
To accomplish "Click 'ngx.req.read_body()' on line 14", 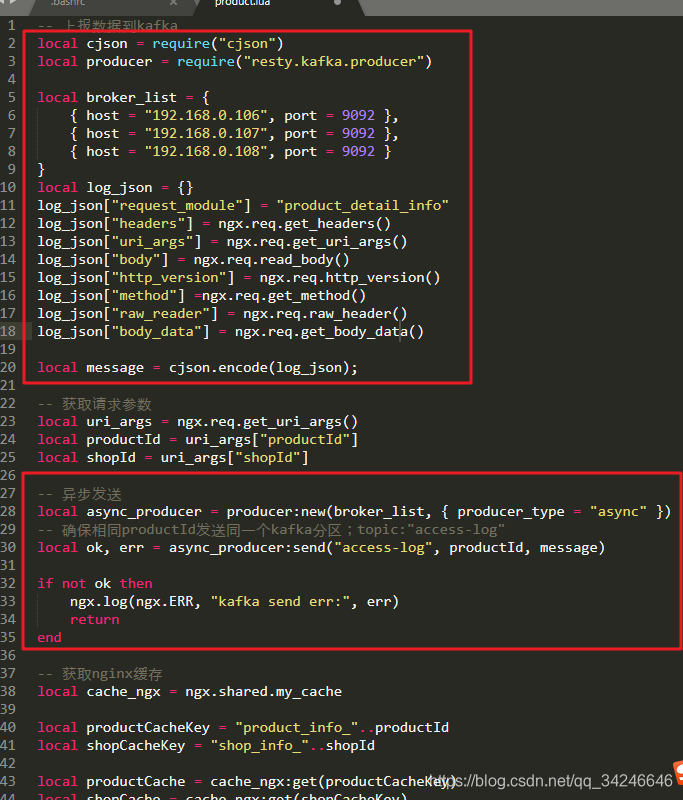I will click(x=271, y=260).
